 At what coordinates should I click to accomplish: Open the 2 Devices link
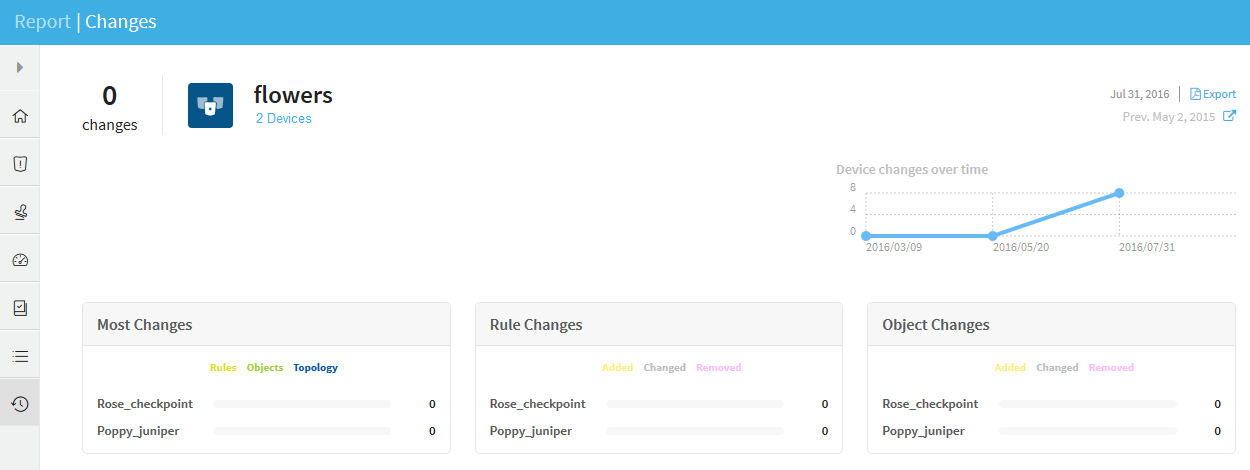coord(283,119)
